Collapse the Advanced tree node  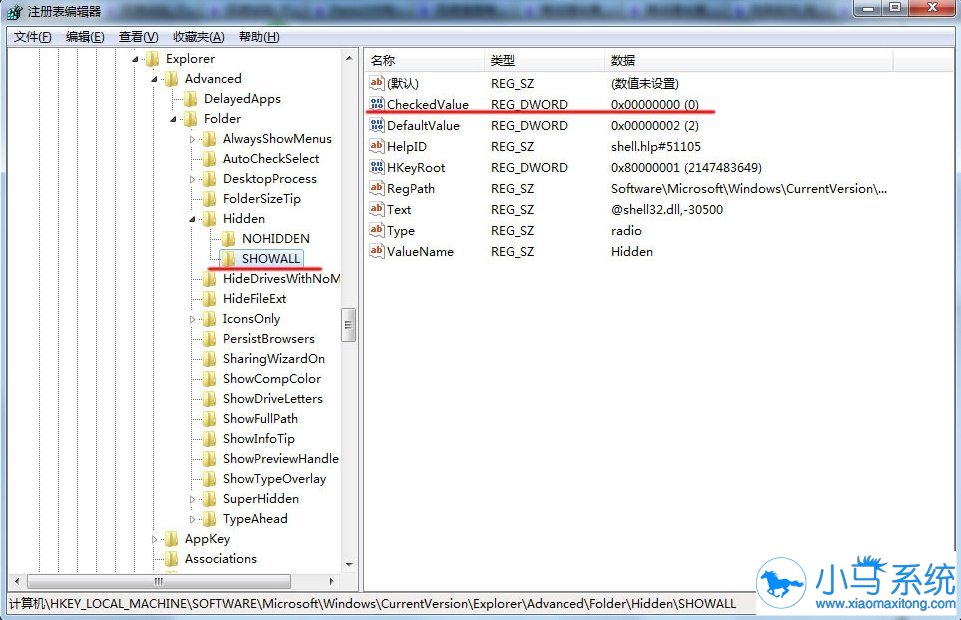(154, 79)
